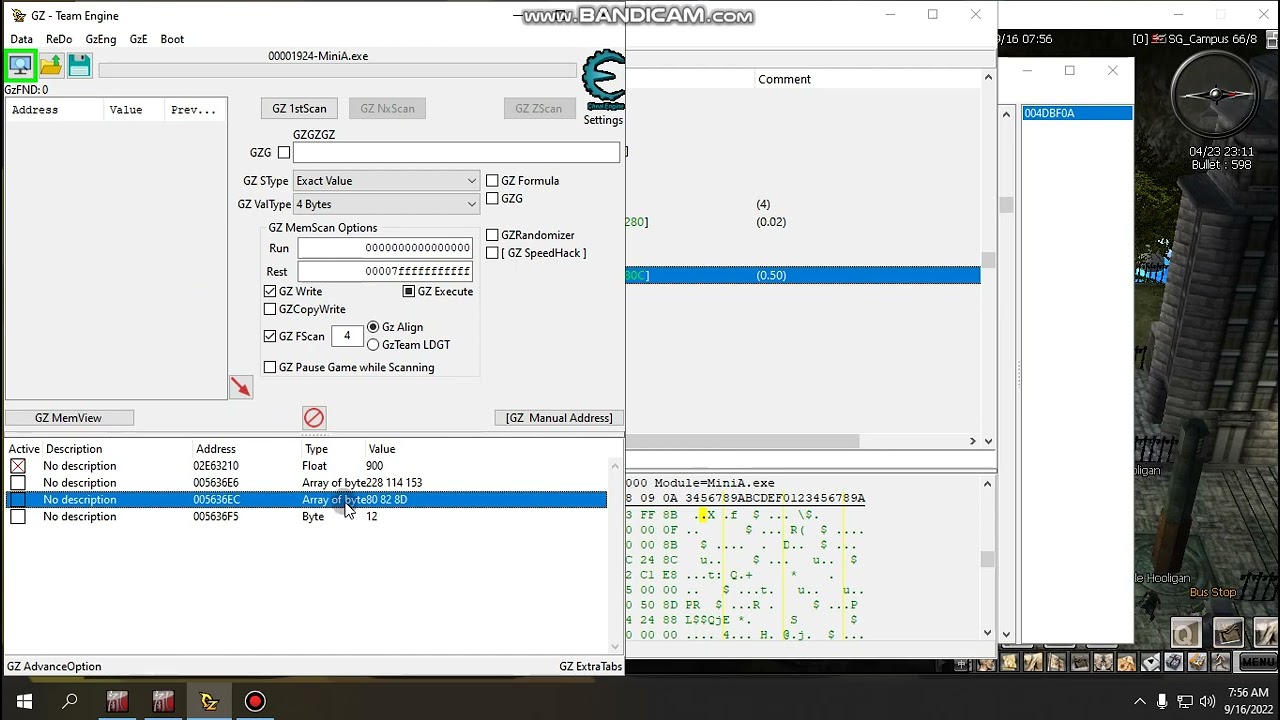Select the GzTeam LDGT radio button
Image resolution: width=1280 pixels, height=720 pixels.
373,345
